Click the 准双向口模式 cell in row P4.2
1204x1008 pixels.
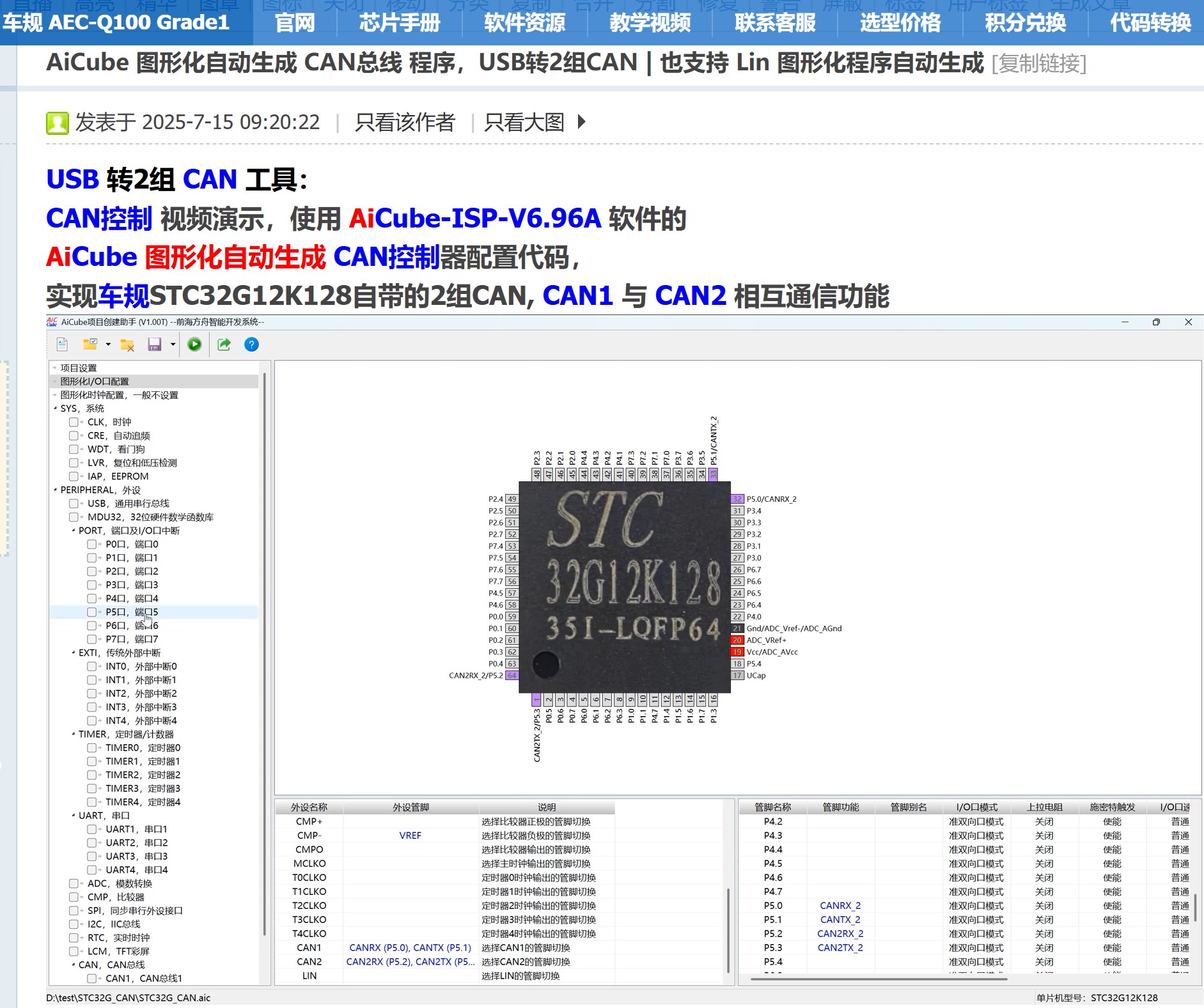976,821
